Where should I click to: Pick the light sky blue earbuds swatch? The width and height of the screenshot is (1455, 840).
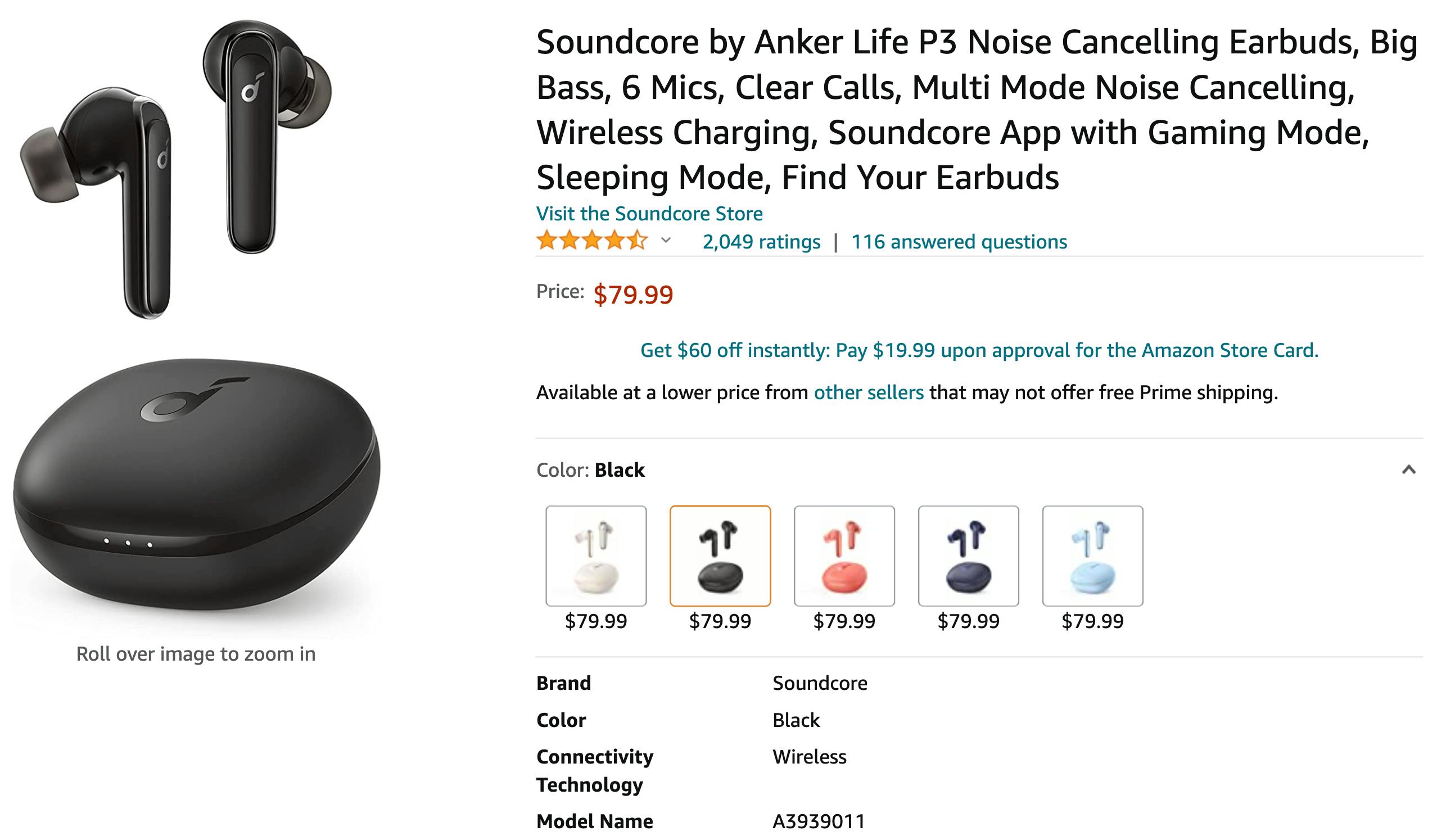(x=1092, y=556)
